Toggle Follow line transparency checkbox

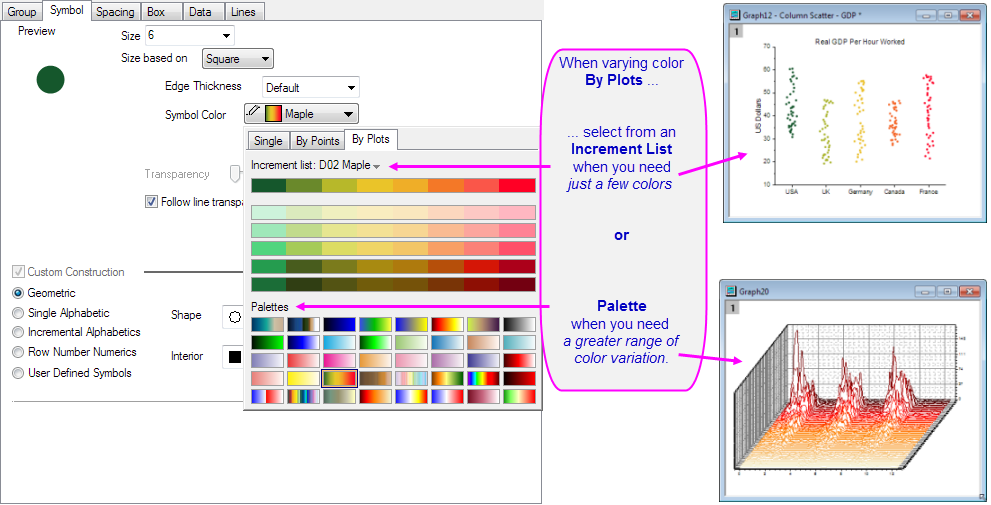tap(151, 202)
